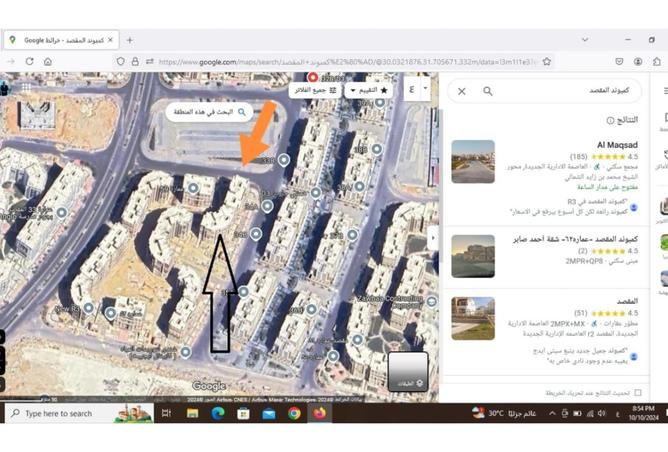Open the map layers thumbnail button
The width and height of the screenshot is (668, 452).
tap(408, 371)
